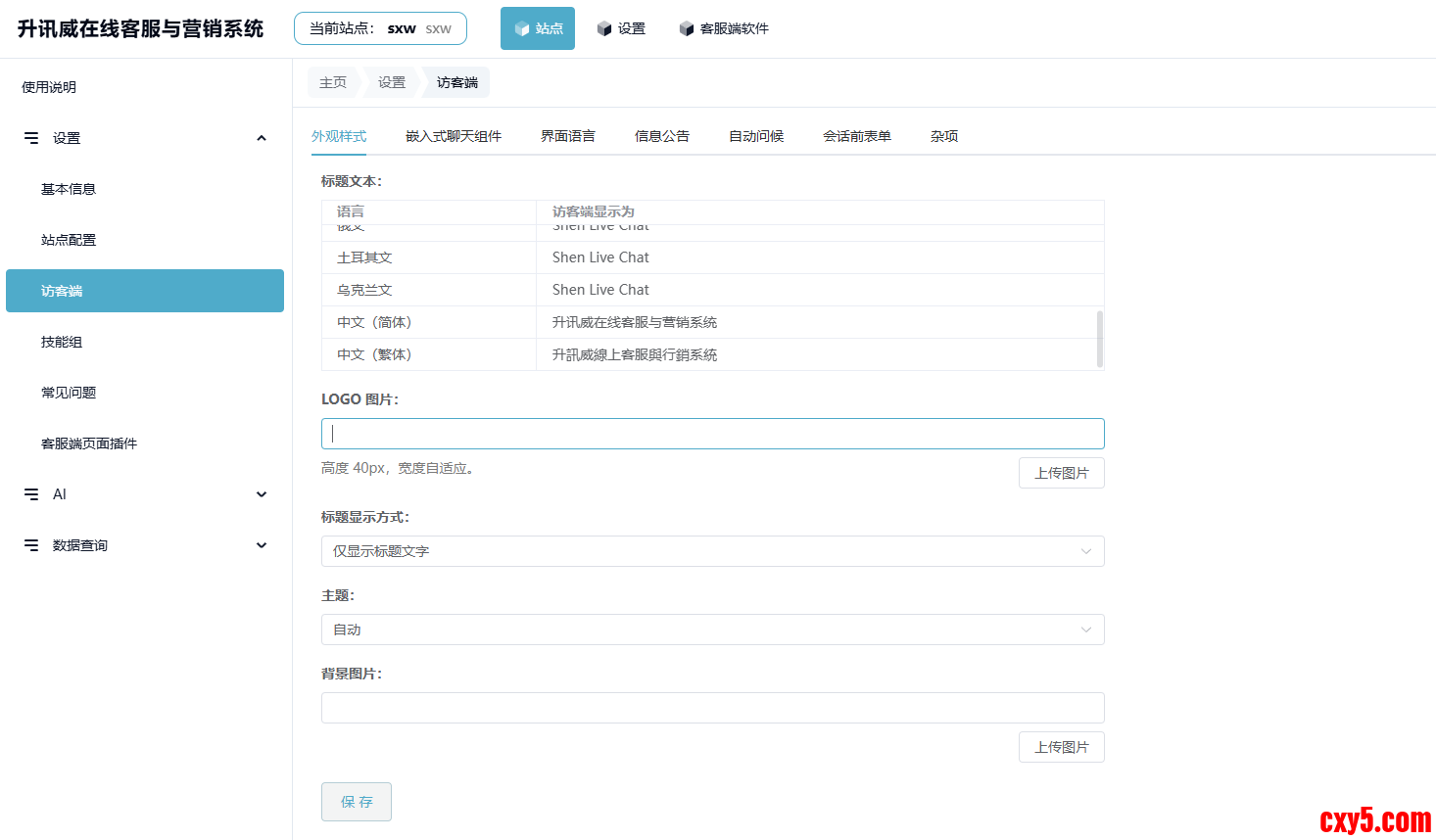Switch to the 外观样式 tab
1436x840 pixels.
pos(339,136)
